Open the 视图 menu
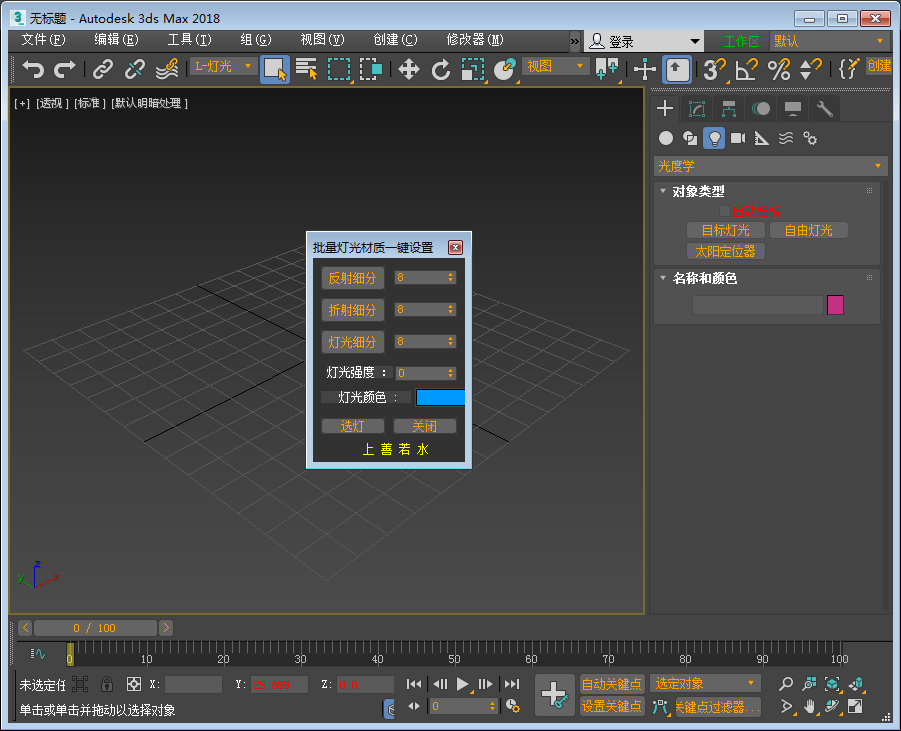901x731 pixels. [320, 39]
